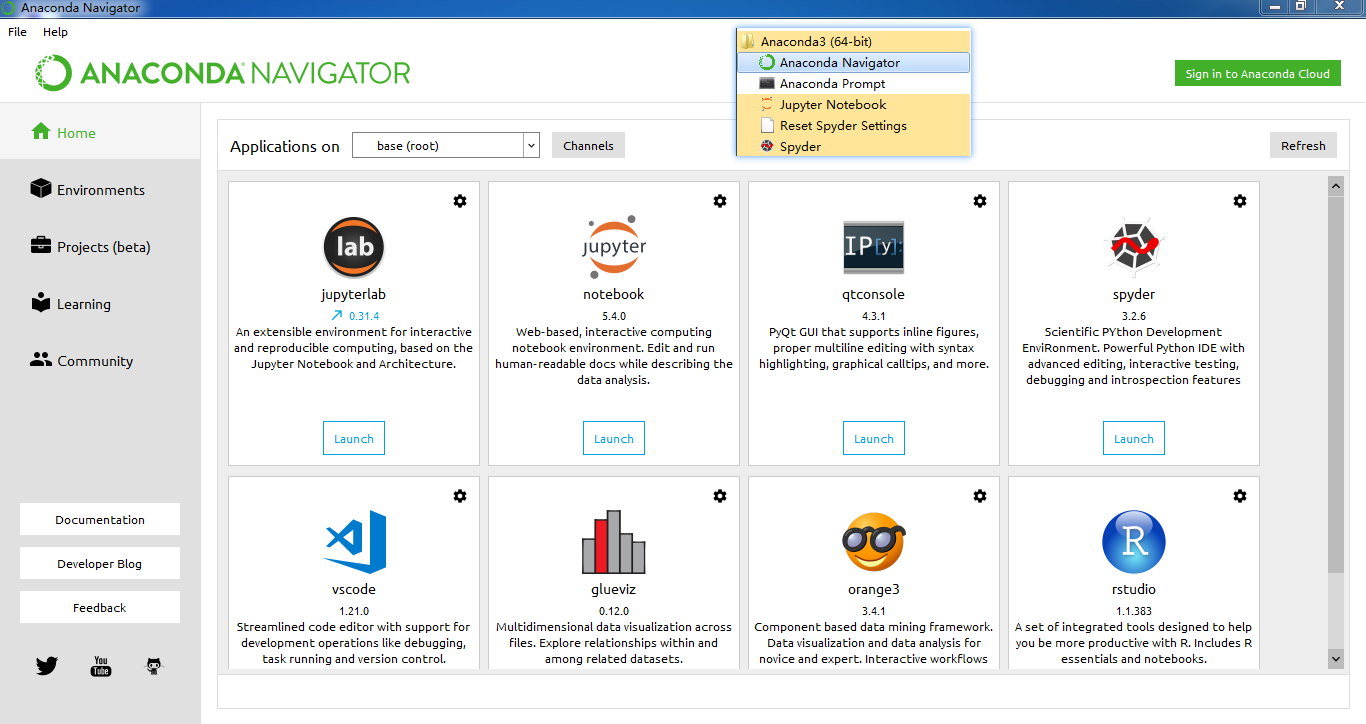Click notebook version 5.4.0 text
Viewport: 1366px width, 724px height.
(614, 315)
